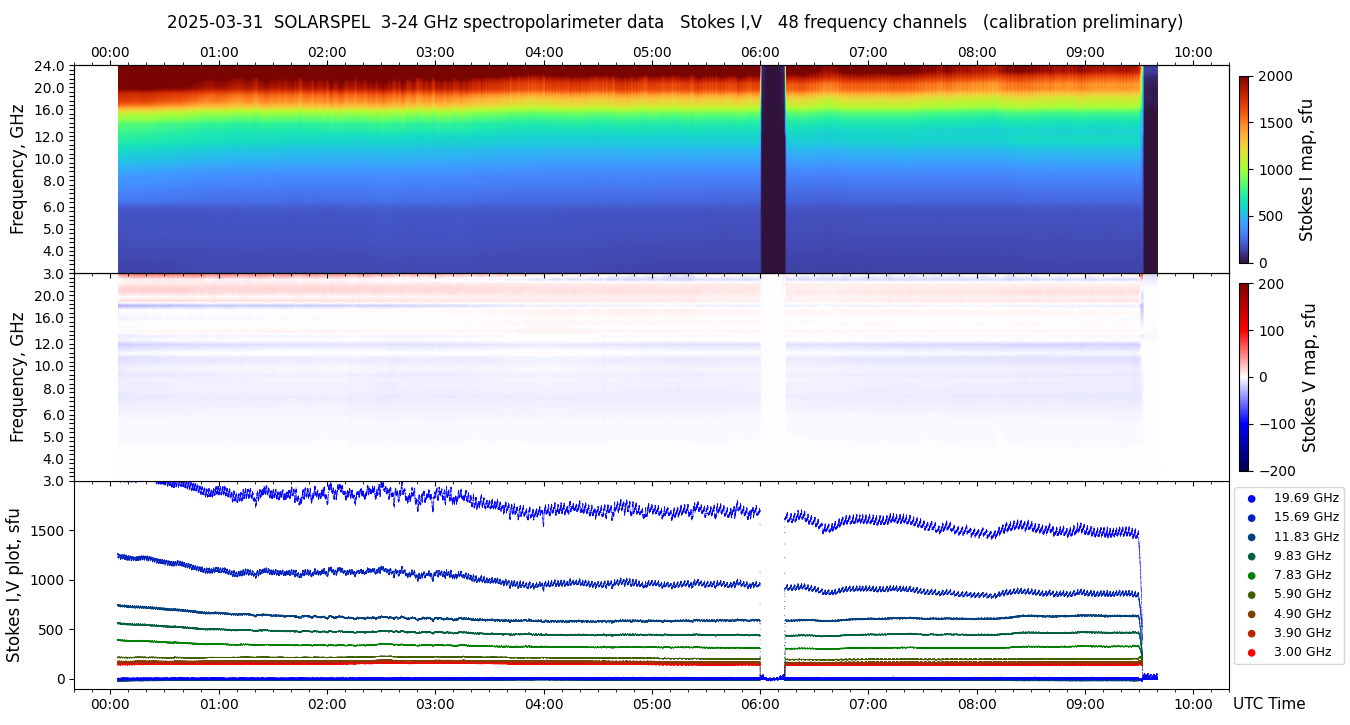1350x725 pixels.
Task: Select the 5.90 GHz legend marker
Action: coord(1251,595)
